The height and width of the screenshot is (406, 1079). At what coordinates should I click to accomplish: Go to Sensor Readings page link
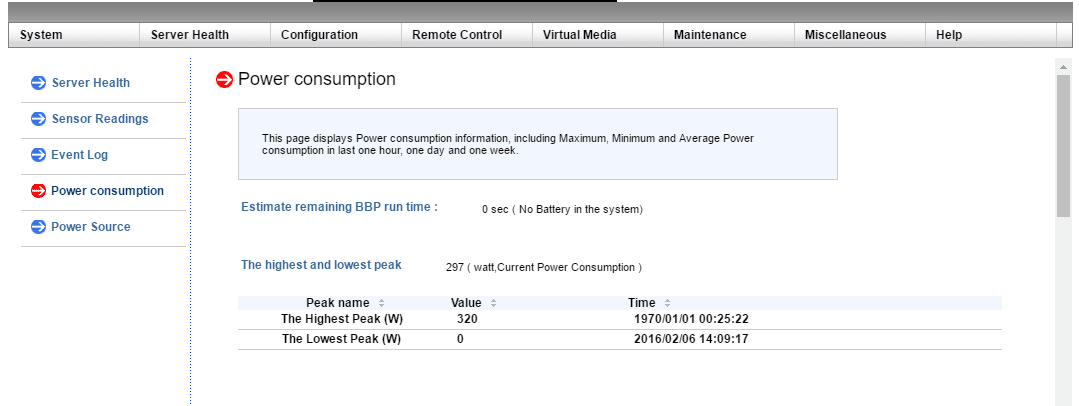tap(99, 119)
